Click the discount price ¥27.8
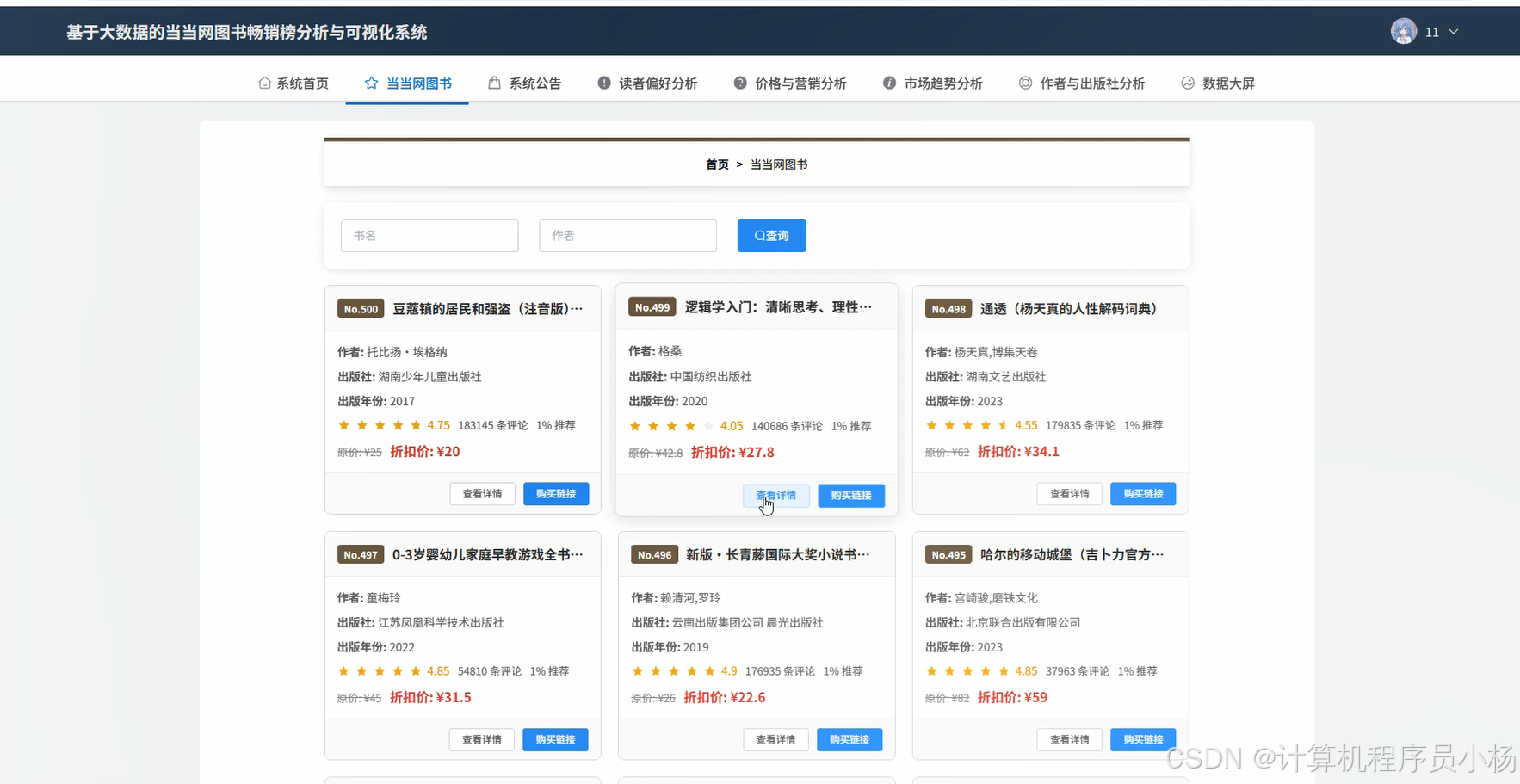This screenshot has height=784, width=1520. point(732,453)
